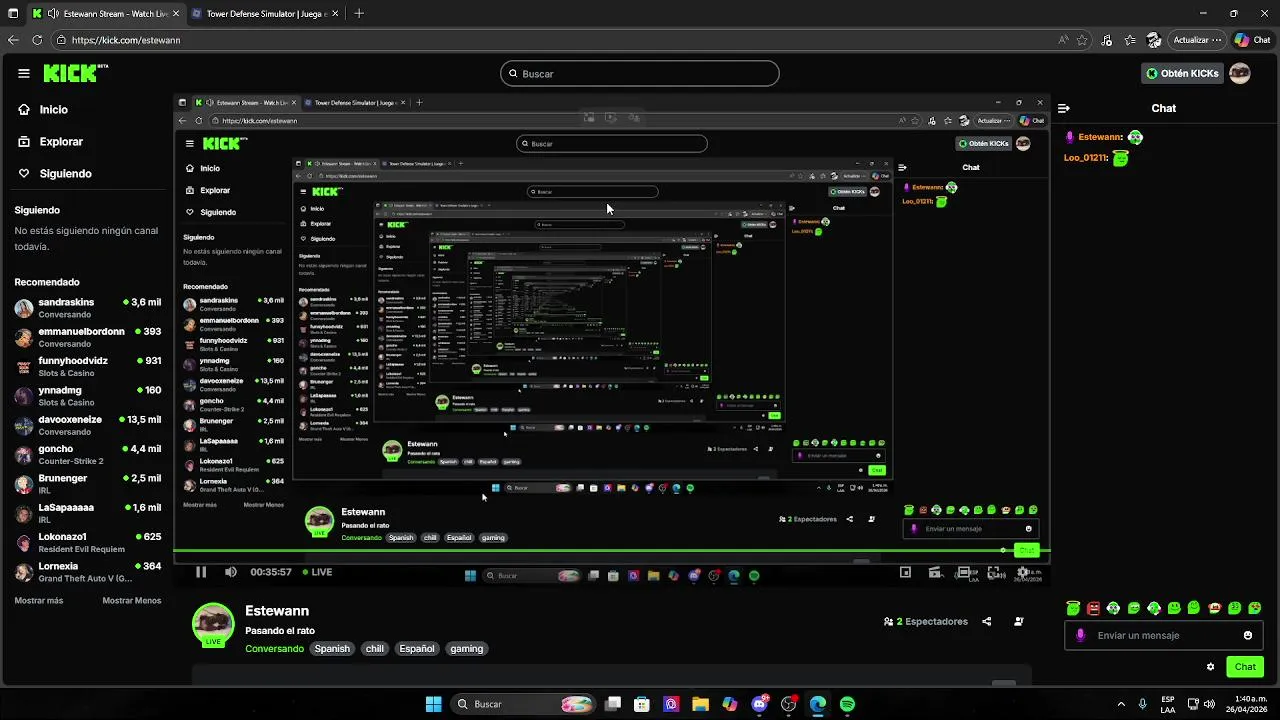This screenshot has height=720, width=1280.
Task: Open Copilot Chat in the browser toolbar
Action: [x=1251, y=40]
